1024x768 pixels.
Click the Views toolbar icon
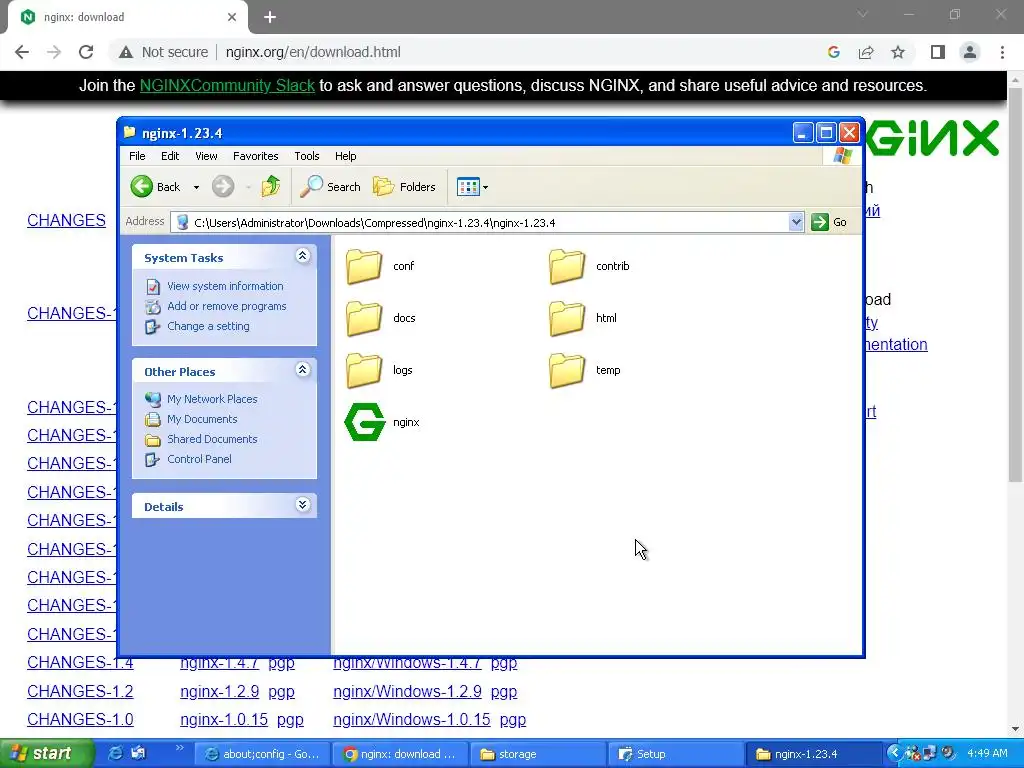point(468,187)
